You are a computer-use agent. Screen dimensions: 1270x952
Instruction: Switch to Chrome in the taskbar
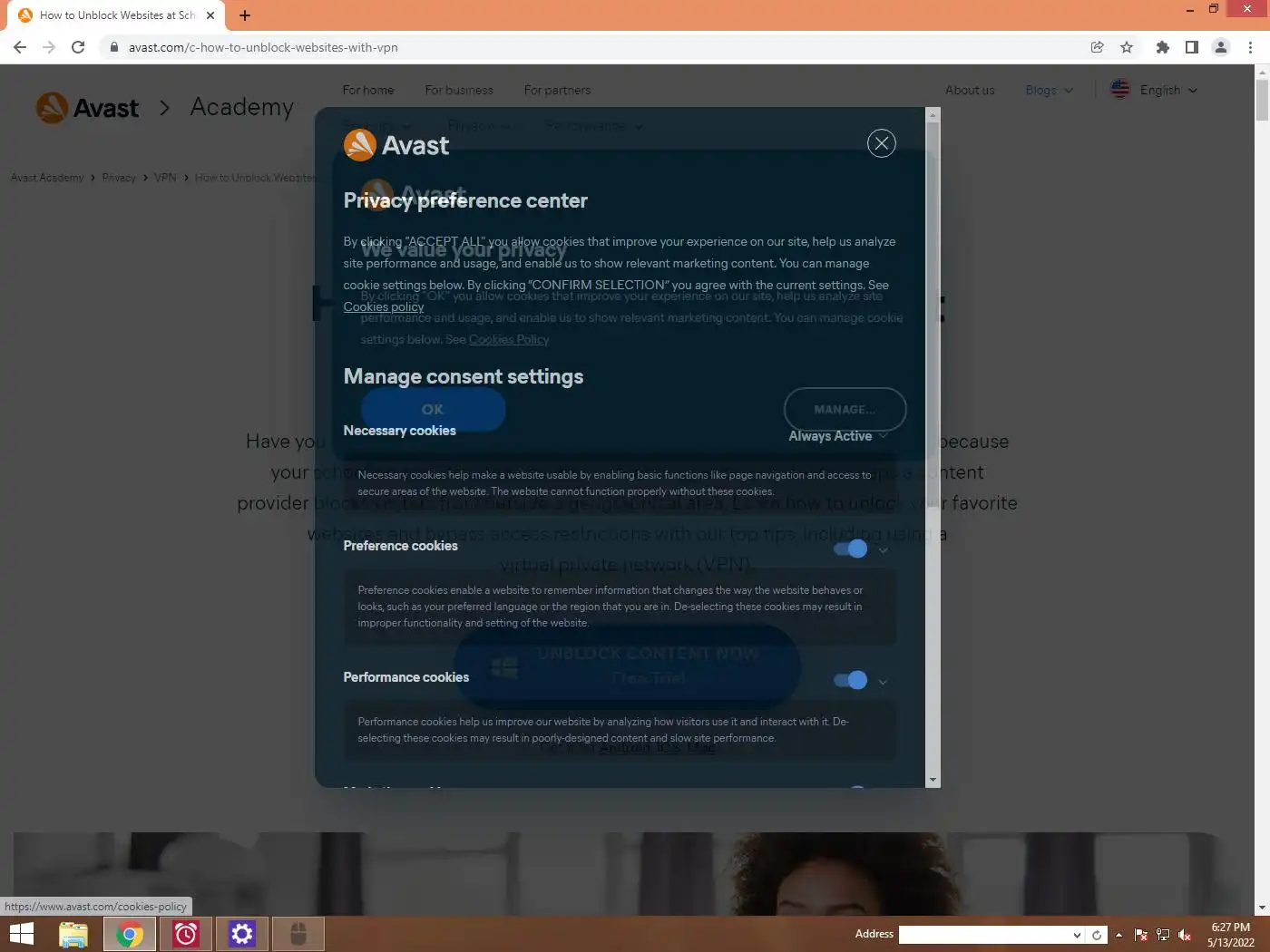(x=130, y=934)
